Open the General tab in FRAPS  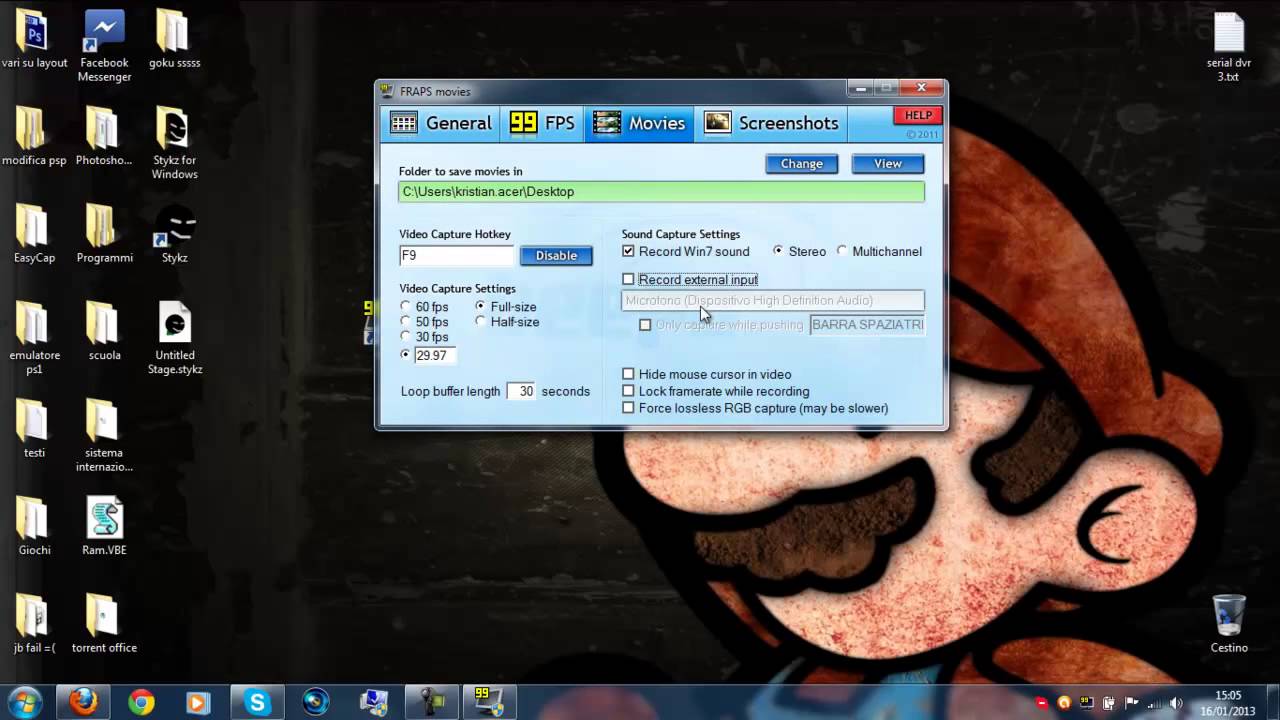[441, 123]
